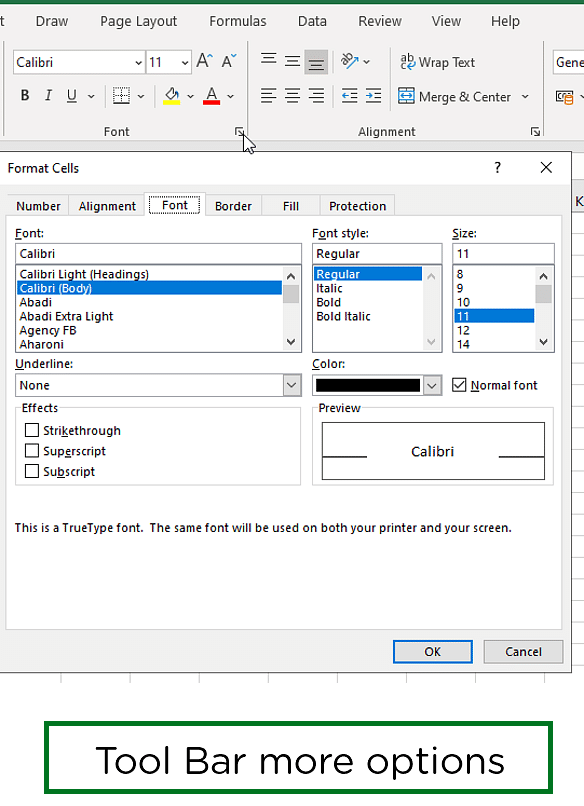Open the Color dropdown arrow

pos(432,385)
